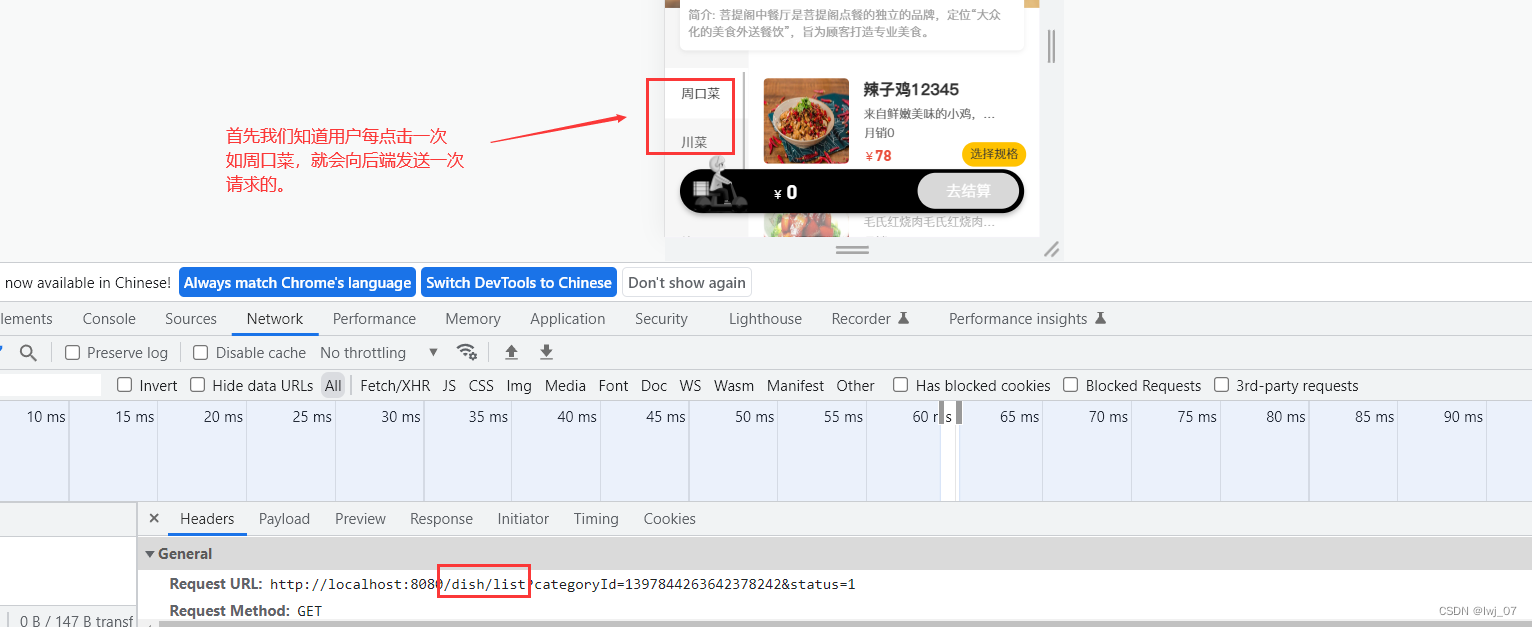Tick the Hide data URLs checkbox

(x=197, y=385)
